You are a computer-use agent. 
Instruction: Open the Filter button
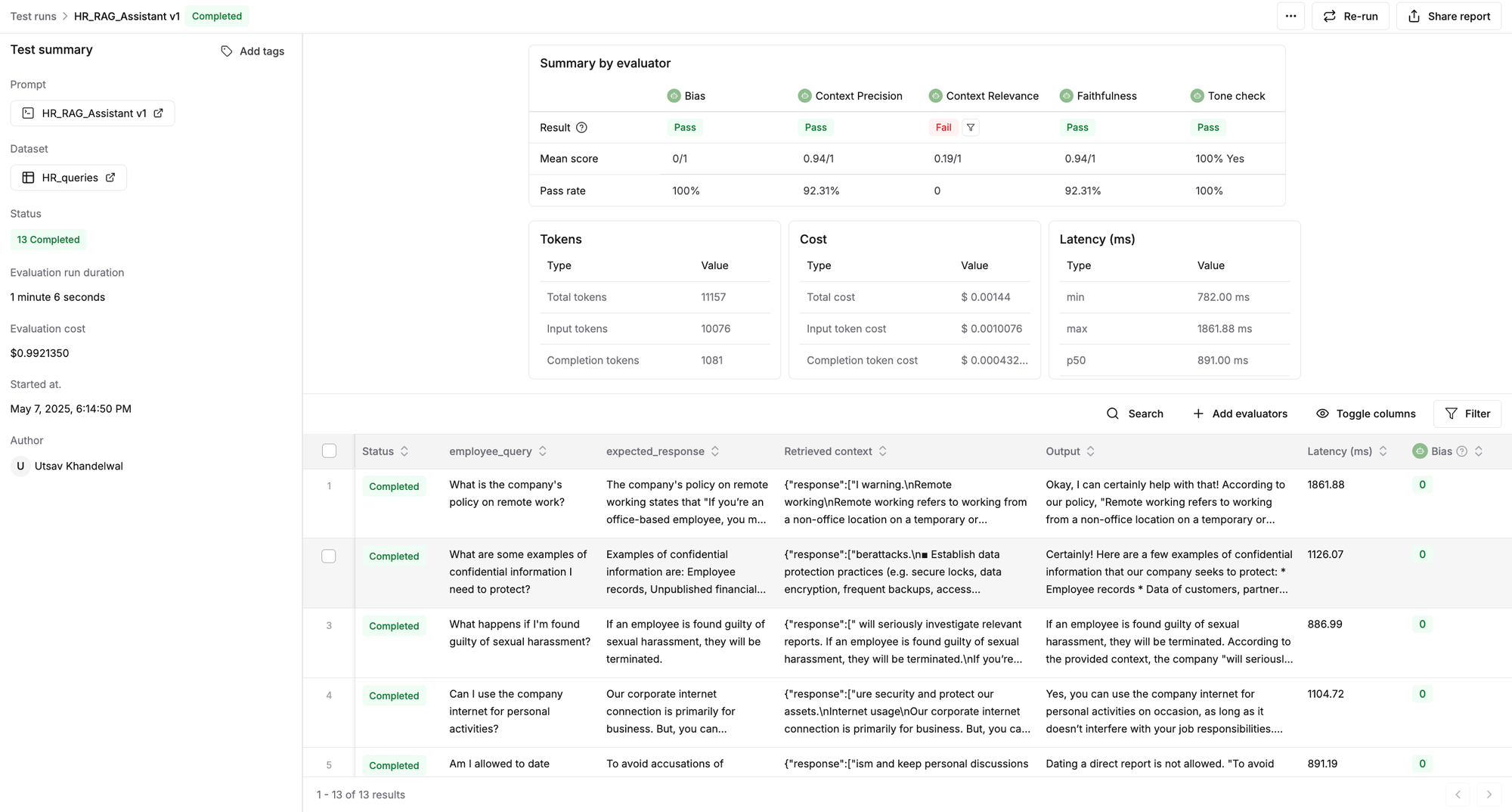pos(1467,414)
